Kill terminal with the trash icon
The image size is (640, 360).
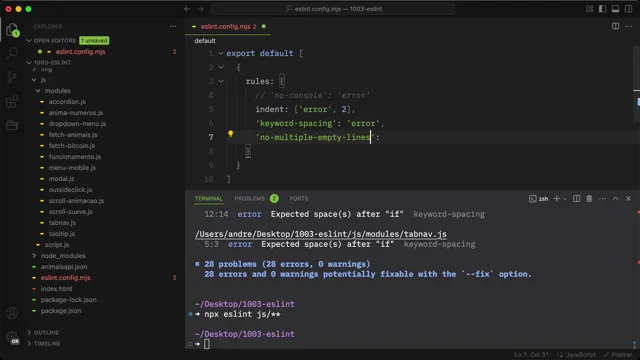coord(589,198)
